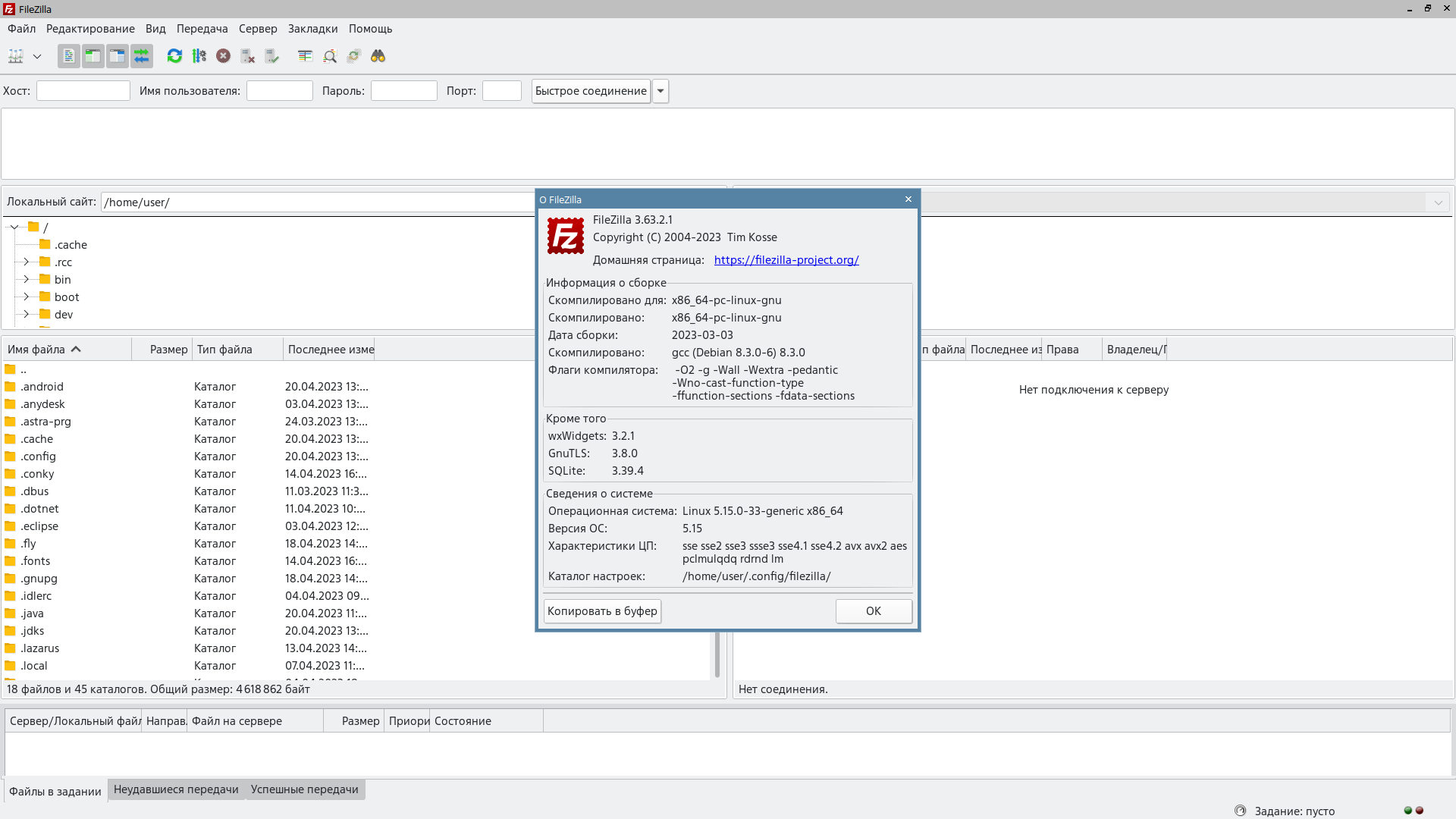
Task: Open the Вид menu
Action: pos(155,29)
